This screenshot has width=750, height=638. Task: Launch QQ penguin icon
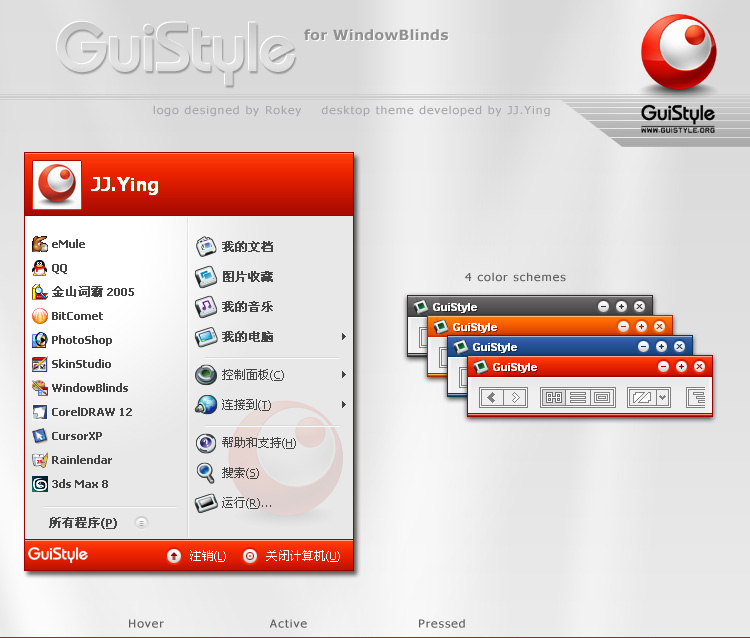click(x=40, y=268)
